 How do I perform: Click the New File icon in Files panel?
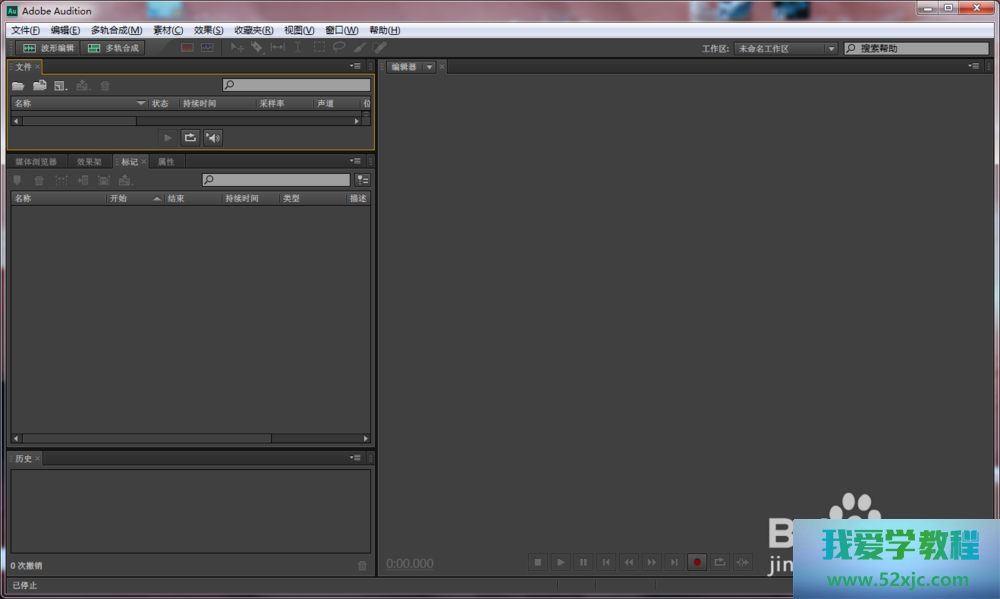point(61,86)
